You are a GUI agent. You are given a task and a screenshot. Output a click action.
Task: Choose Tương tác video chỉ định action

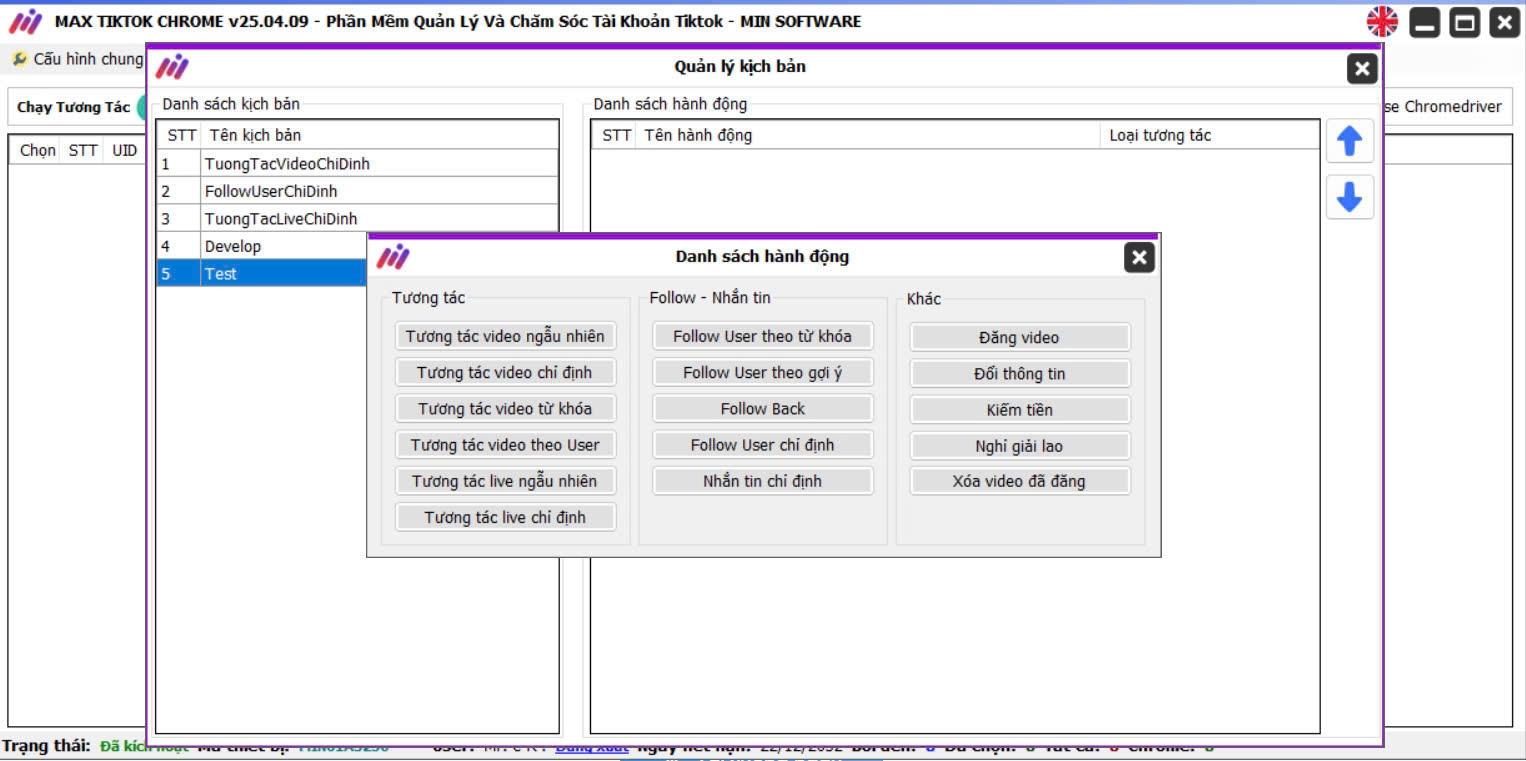505,373
